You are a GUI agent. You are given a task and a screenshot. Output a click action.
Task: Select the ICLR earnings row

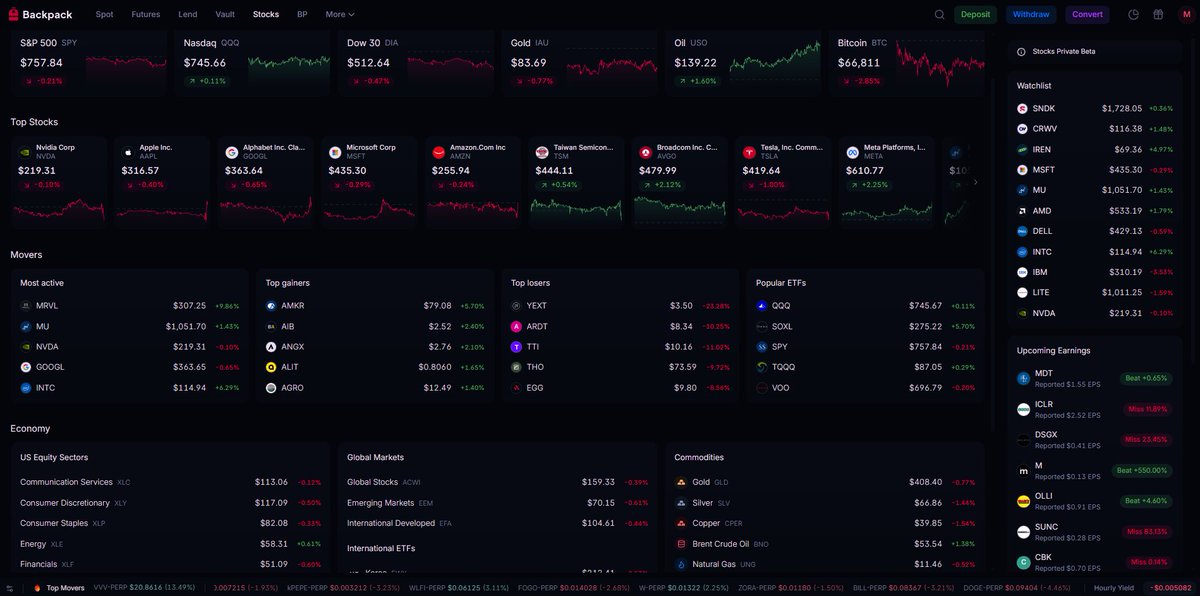(x=1095, y=409)
